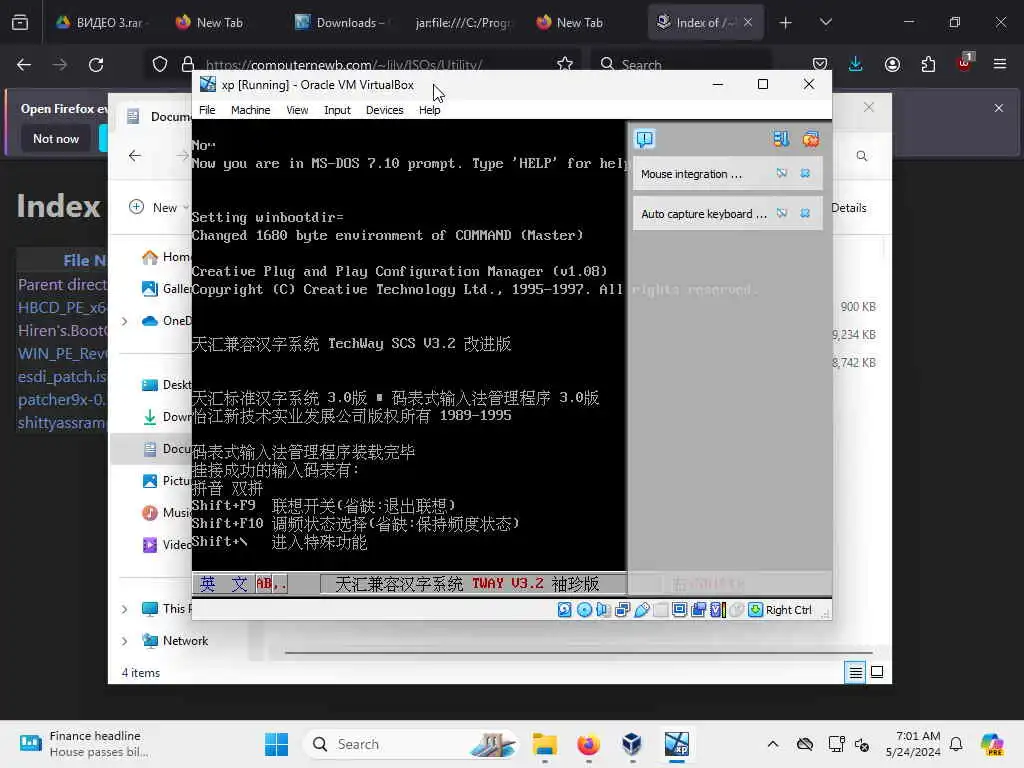
Task: Switch to the ВИДЕО 3.rar browser tab
Action: click(103, 22)
